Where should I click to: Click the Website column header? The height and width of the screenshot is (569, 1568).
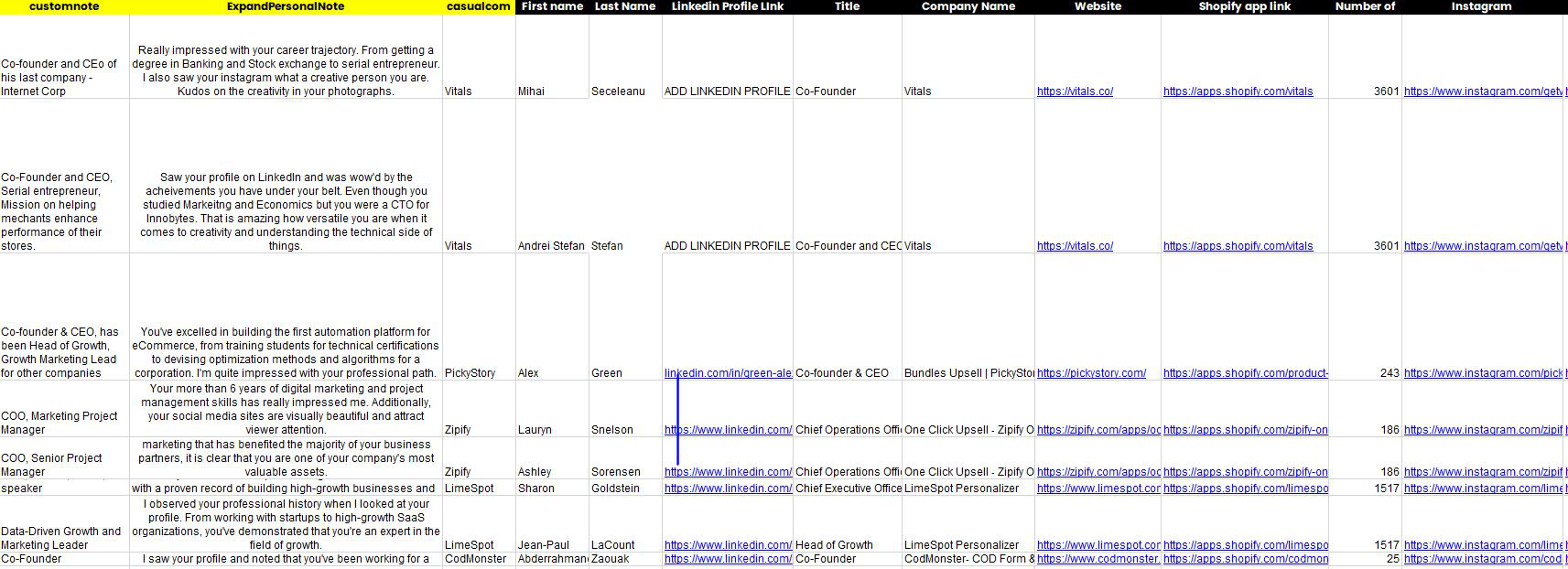click(1098, 6)
